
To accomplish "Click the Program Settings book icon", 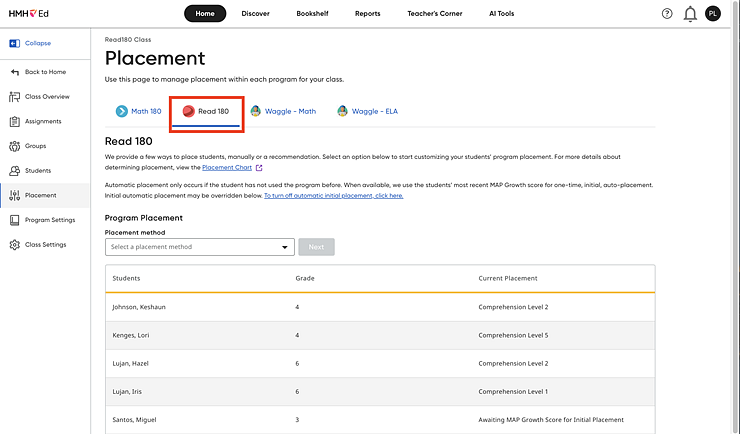I will (15, 220).
